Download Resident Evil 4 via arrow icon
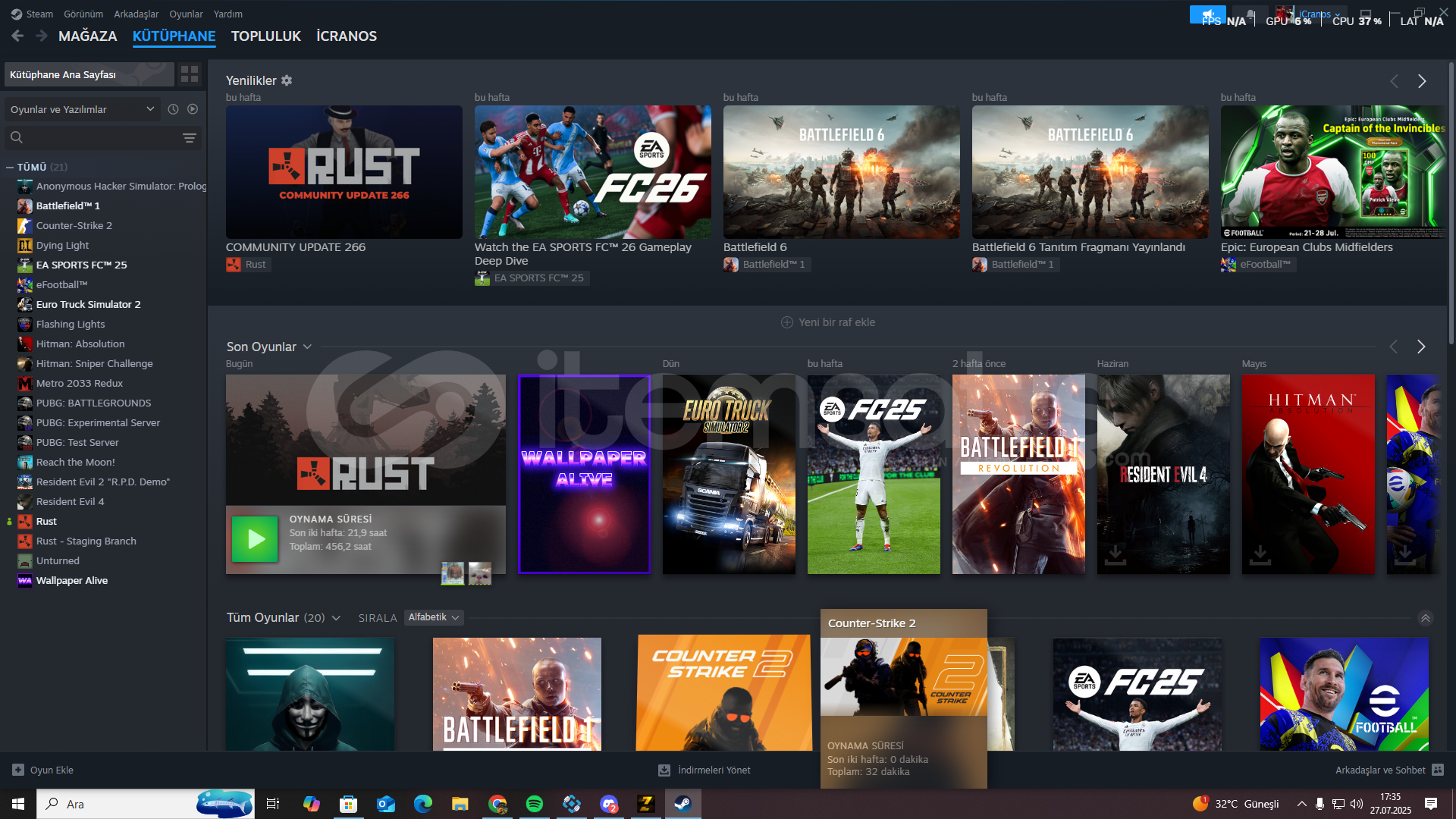Image resolution: width=1456 pixels, height=819 pixels. point(1116,554)
